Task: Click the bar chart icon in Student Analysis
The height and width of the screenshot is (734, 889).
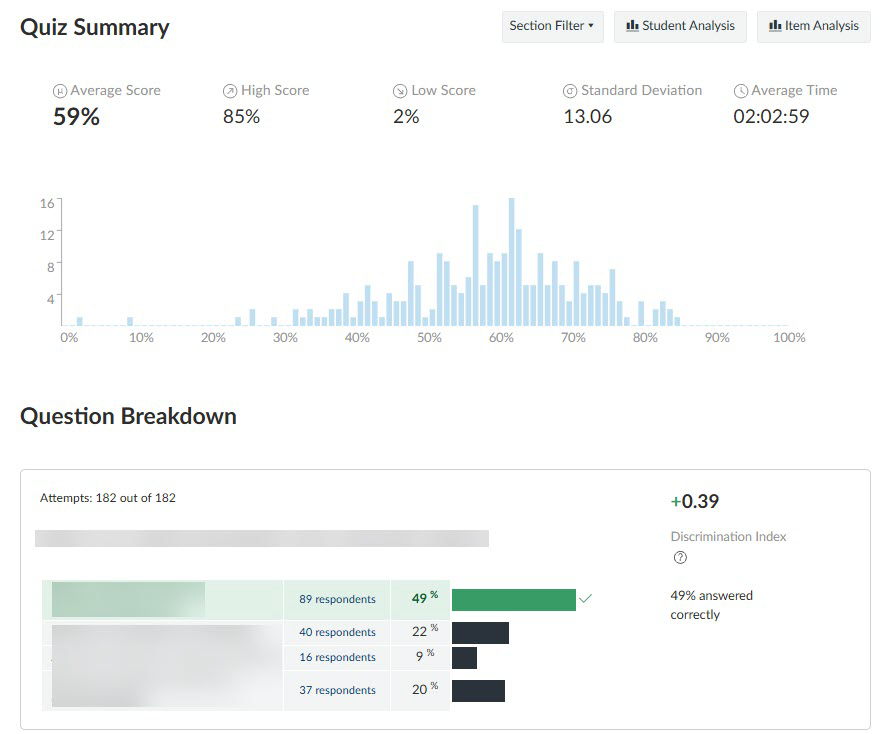Action: (x=632, y=26)
